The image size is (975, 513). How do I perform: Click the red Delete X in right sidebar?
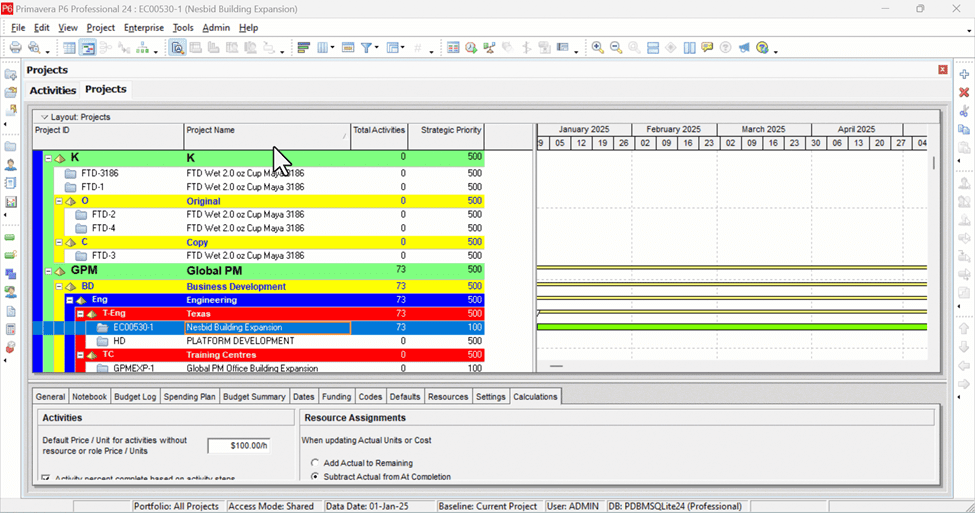[x=964, y=93]
